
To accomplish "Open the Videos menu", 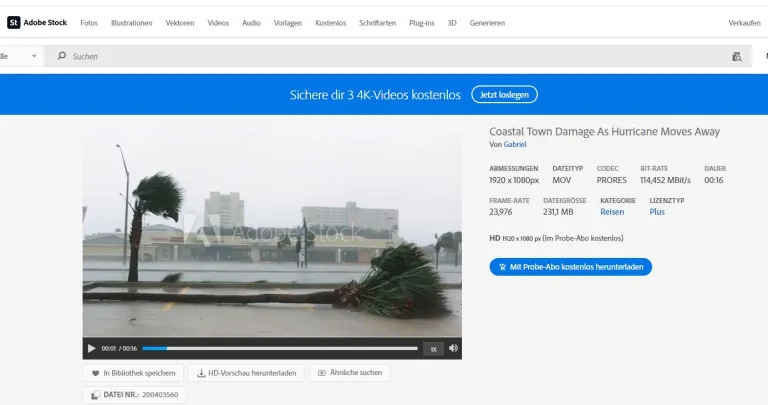I will (x=218, y=23).
